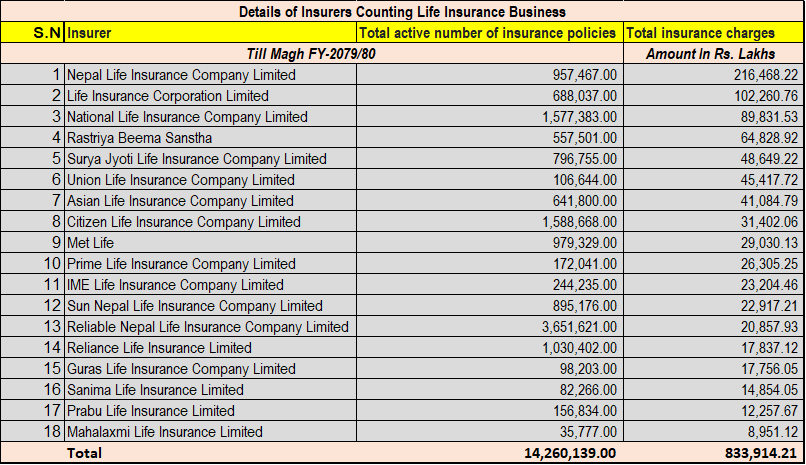
Task: Click Sanima Life Insurance Limited cell
Action: click(x=155, y=390)
